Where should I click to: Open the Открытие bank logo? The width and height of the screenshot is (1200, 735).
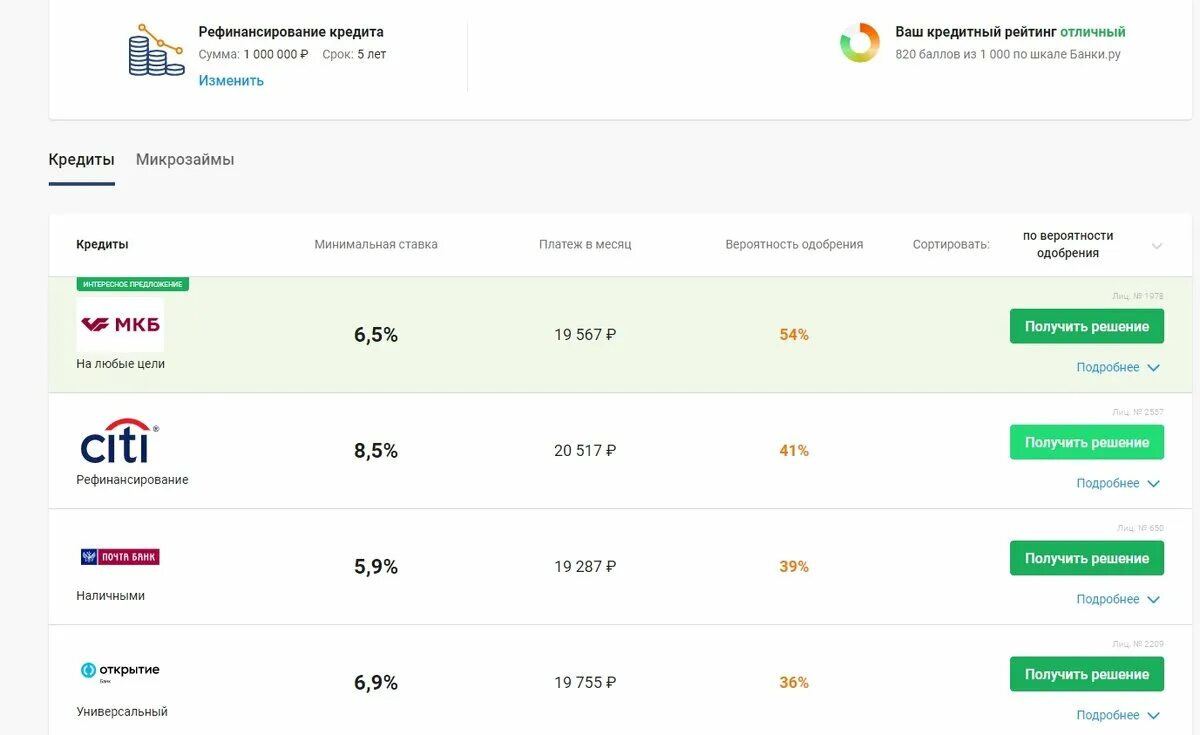pyautogui.click(x=120, y=671)
